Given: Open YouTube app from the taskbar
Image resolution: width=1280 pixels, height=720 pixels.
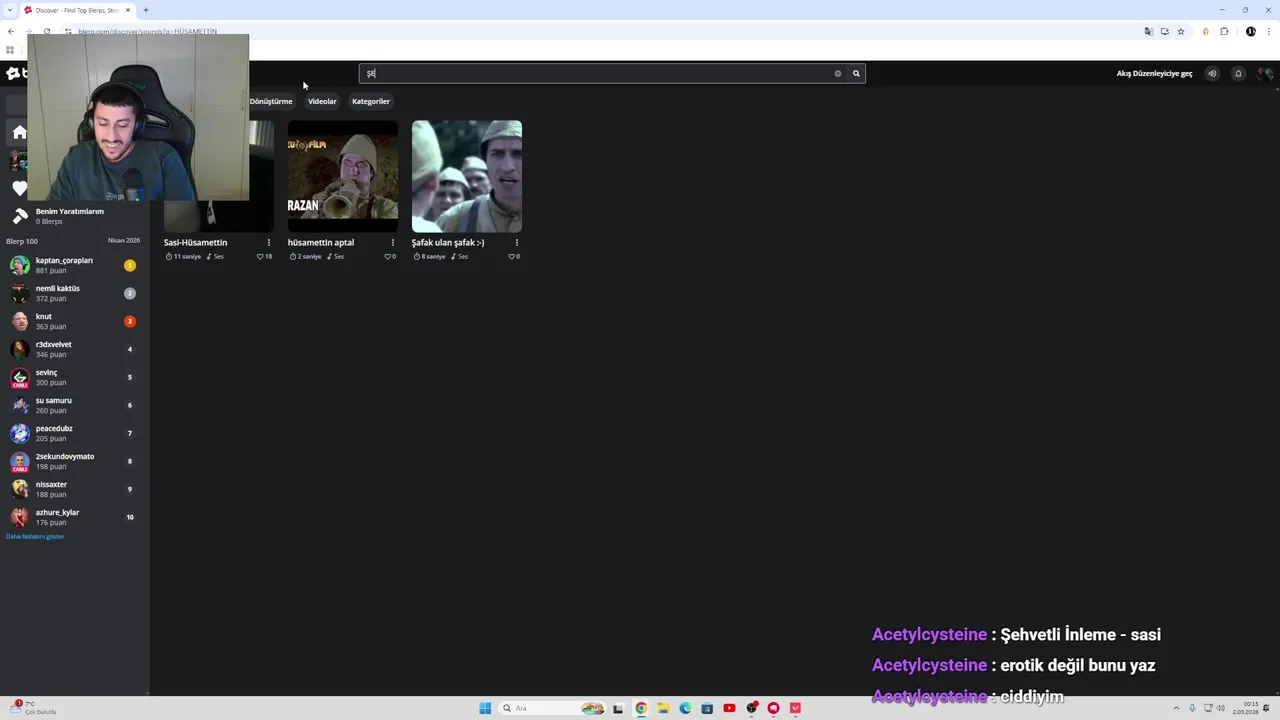Looking at the screenshot, I should coord(729,708).
